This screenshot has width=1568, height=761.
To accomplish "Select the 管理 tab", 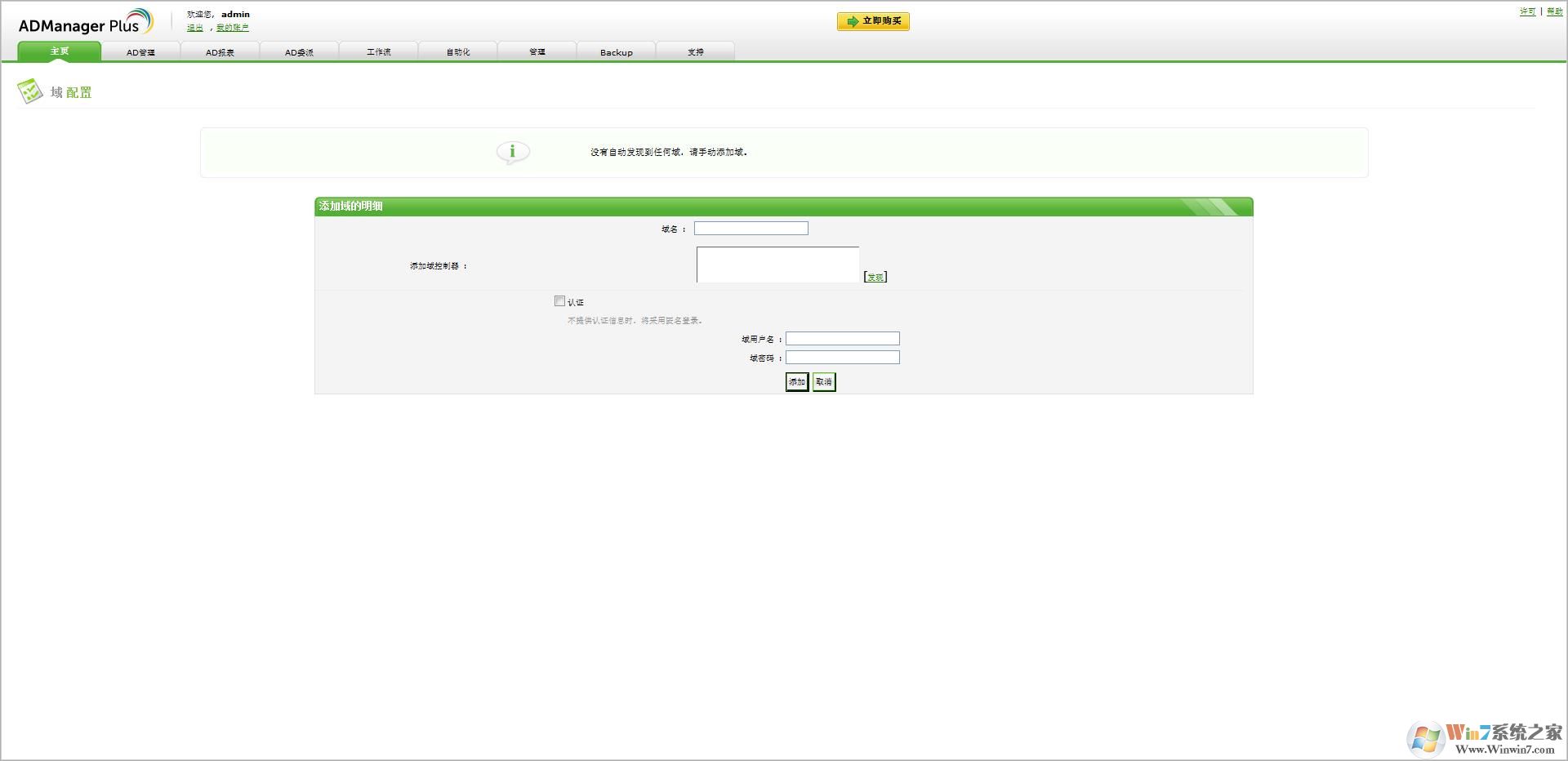I will point(537,51).
